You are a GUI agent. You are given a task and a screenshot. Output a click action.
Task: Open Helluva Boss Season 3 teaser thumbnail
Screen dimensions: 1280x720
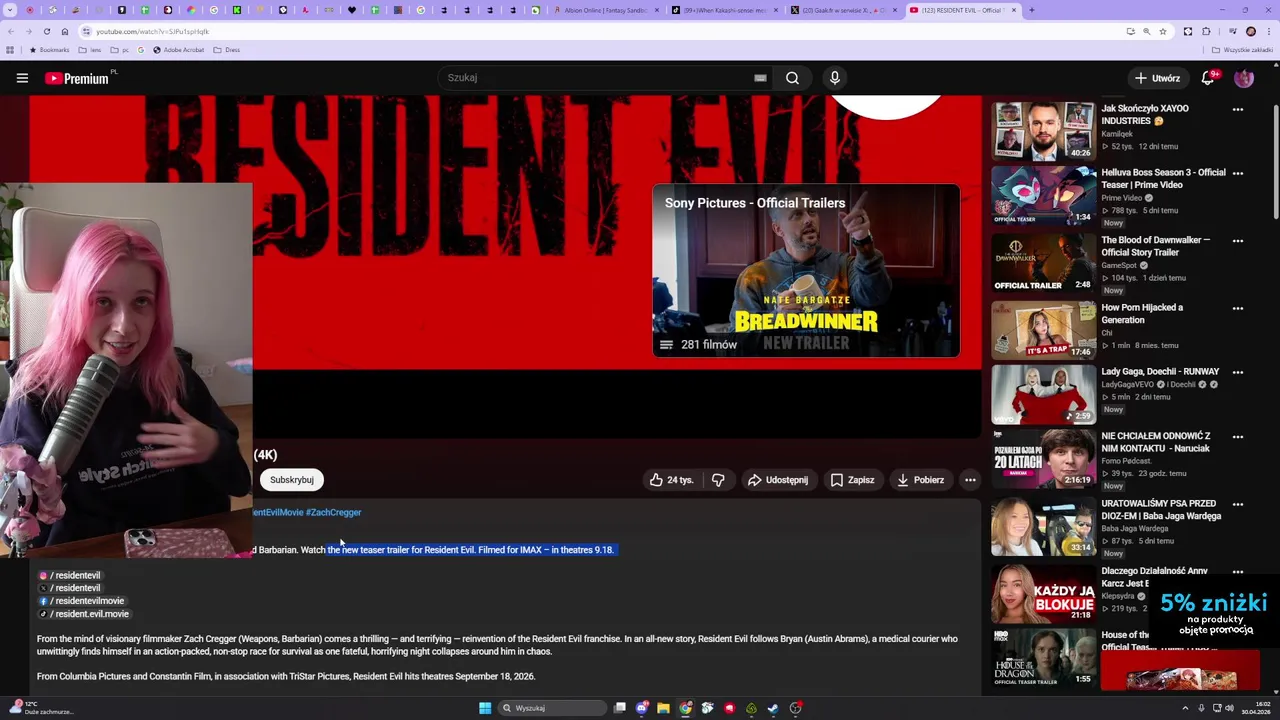coord(1043,195)
